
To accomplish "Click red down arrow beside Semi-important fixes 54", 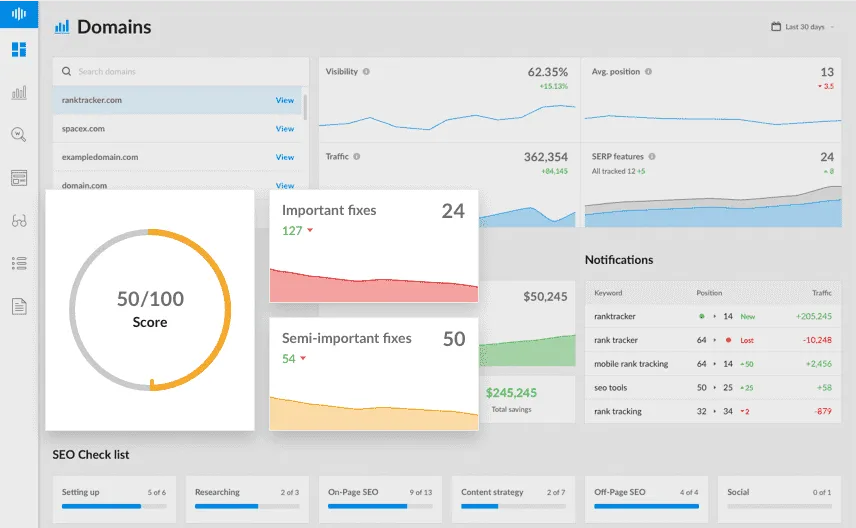I will click(303, 358).
